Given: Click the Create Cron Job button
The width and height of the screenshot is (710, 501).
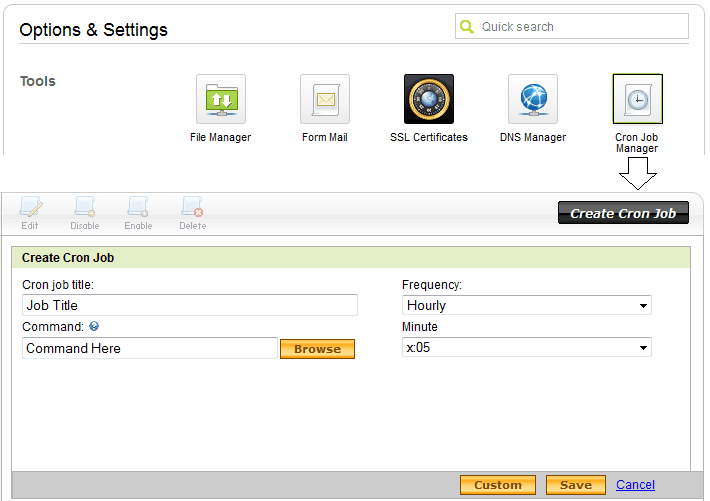Looking at the screenshot, I should pos(623,213).
